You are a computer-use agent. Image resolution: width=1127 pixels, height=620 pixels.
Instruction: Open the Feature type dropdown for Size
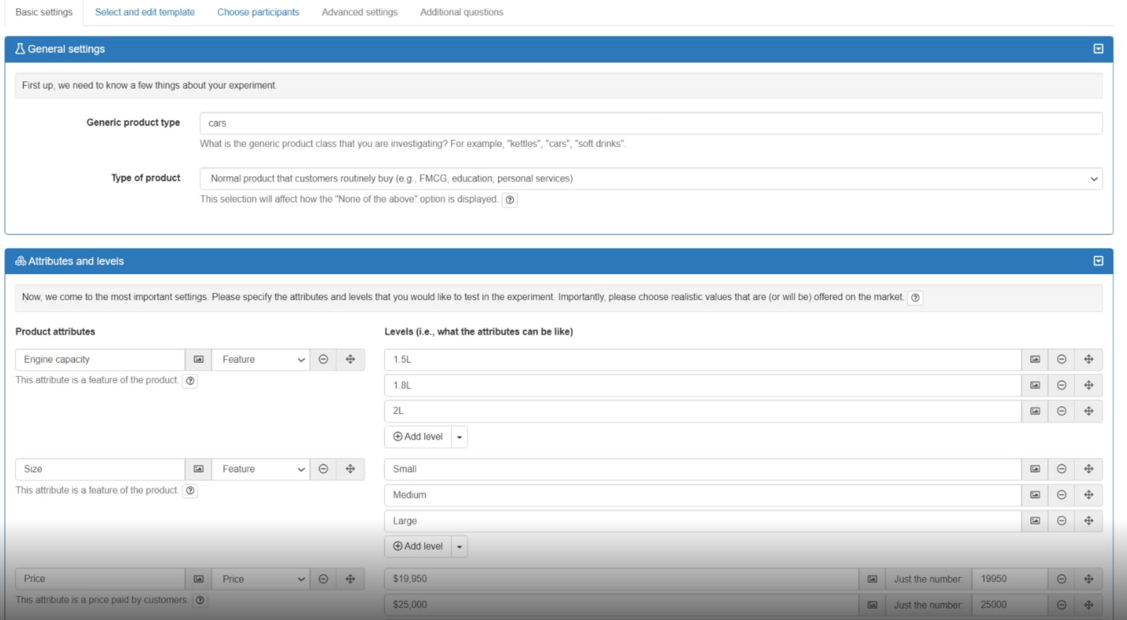(260, 468)
